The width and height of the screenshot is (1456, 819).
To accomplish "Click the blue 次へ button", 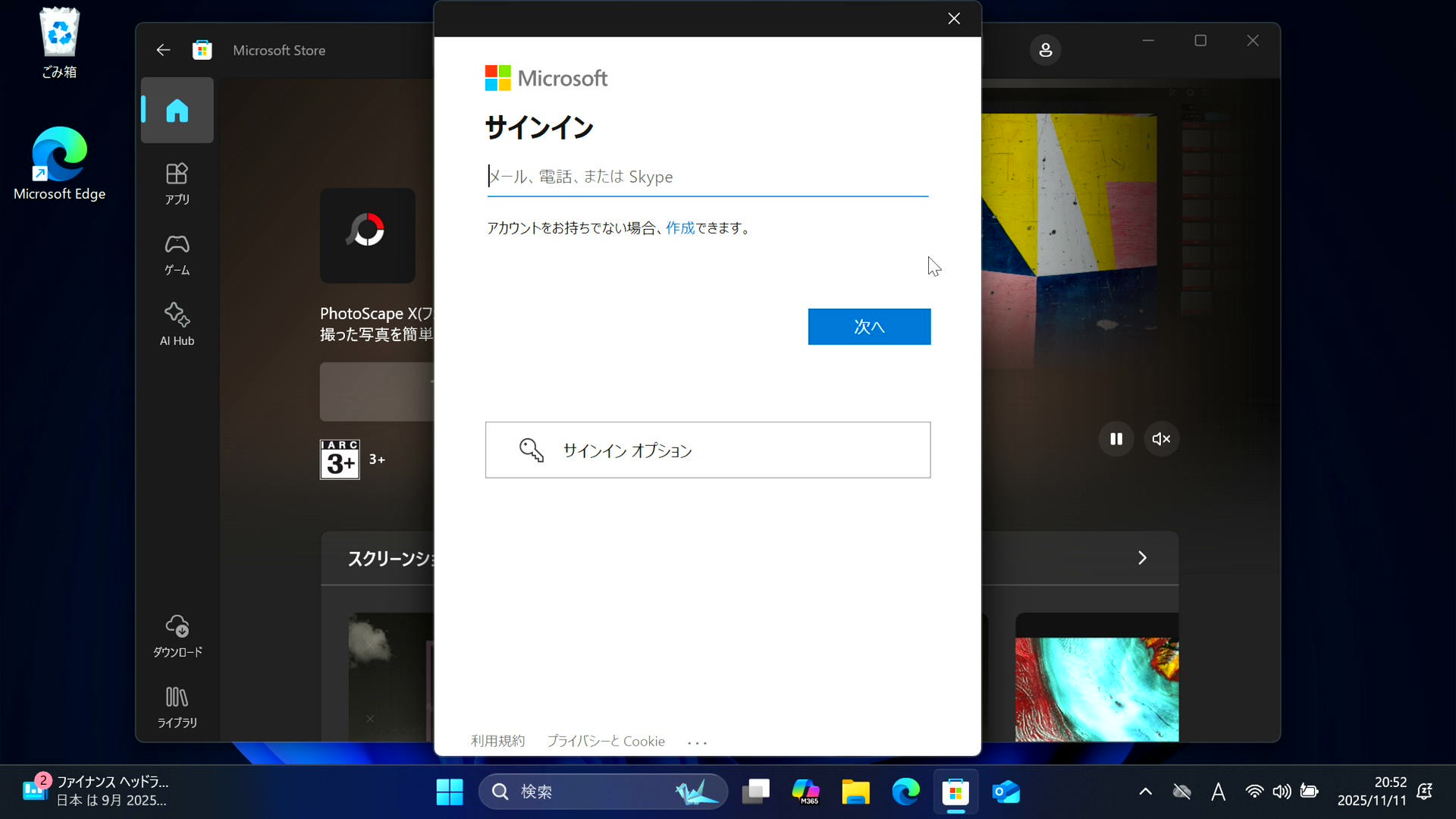I will [869, 327].
